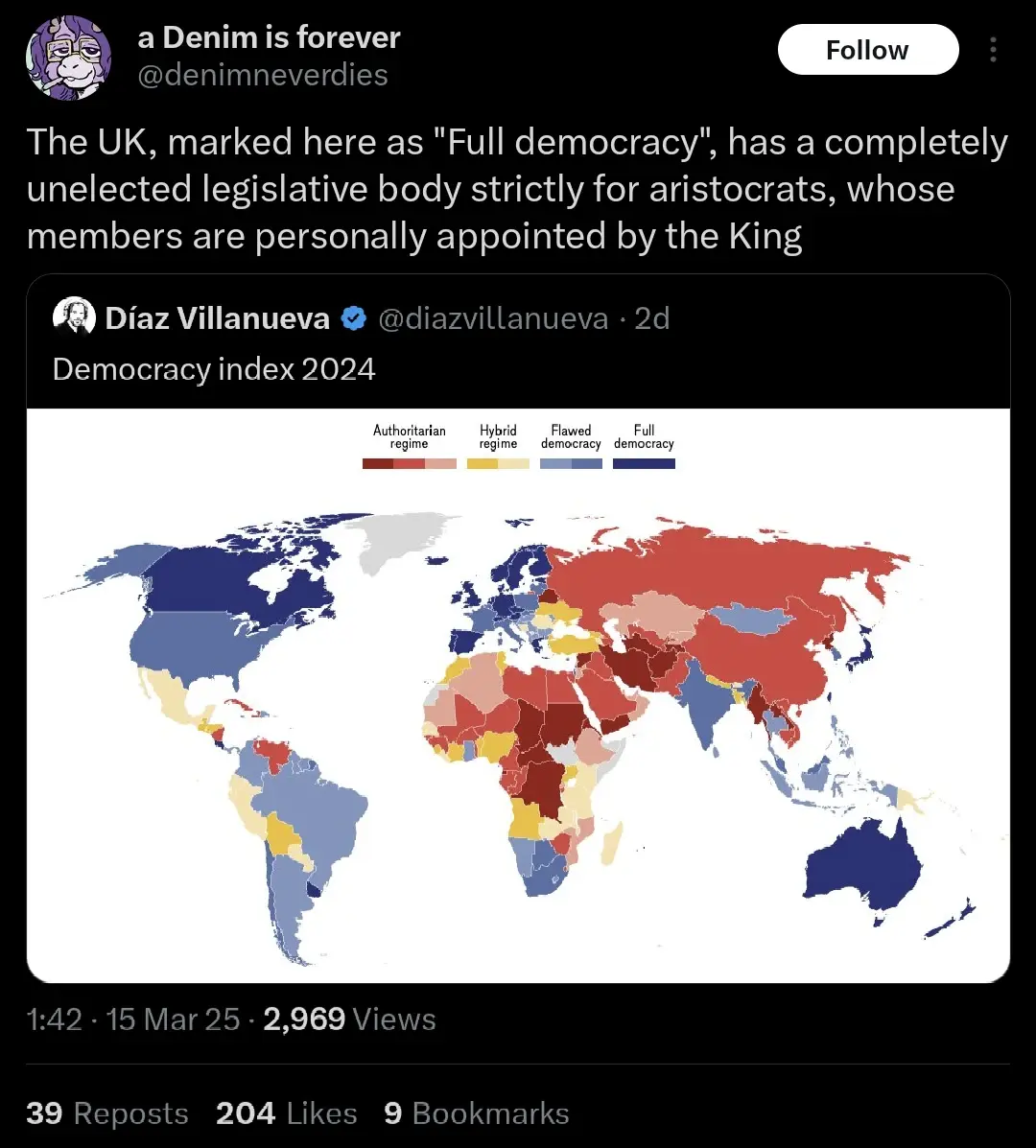Open the Democracy index world map image
Viewport: 1036px width, 1148px height.
(518, 729)
